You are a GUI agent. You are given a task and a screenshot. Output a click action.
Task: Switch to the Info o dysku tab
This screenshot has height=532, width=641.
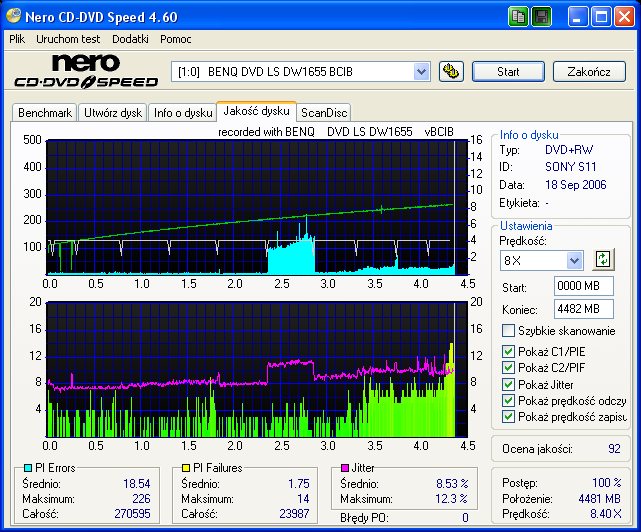[x=183, y=112]
